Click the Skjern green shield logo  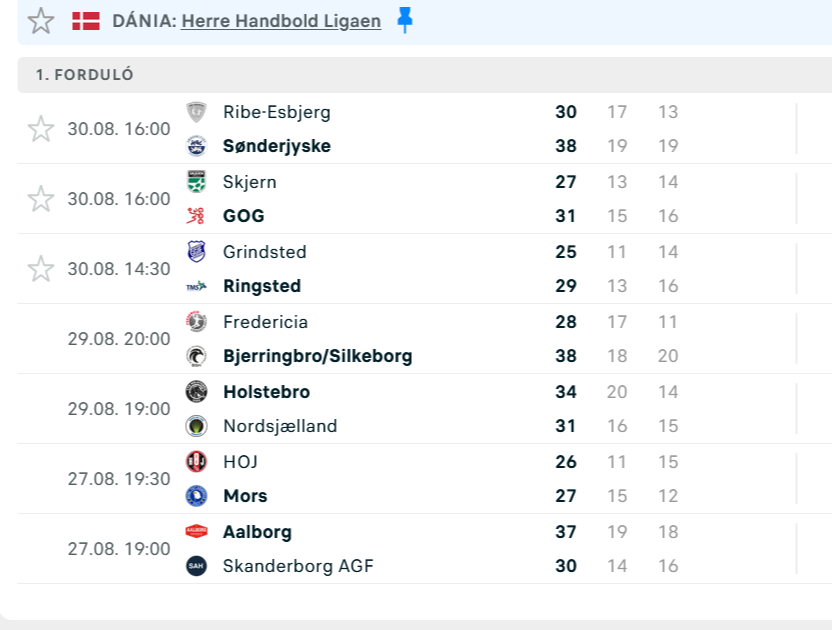click(197, 182)
